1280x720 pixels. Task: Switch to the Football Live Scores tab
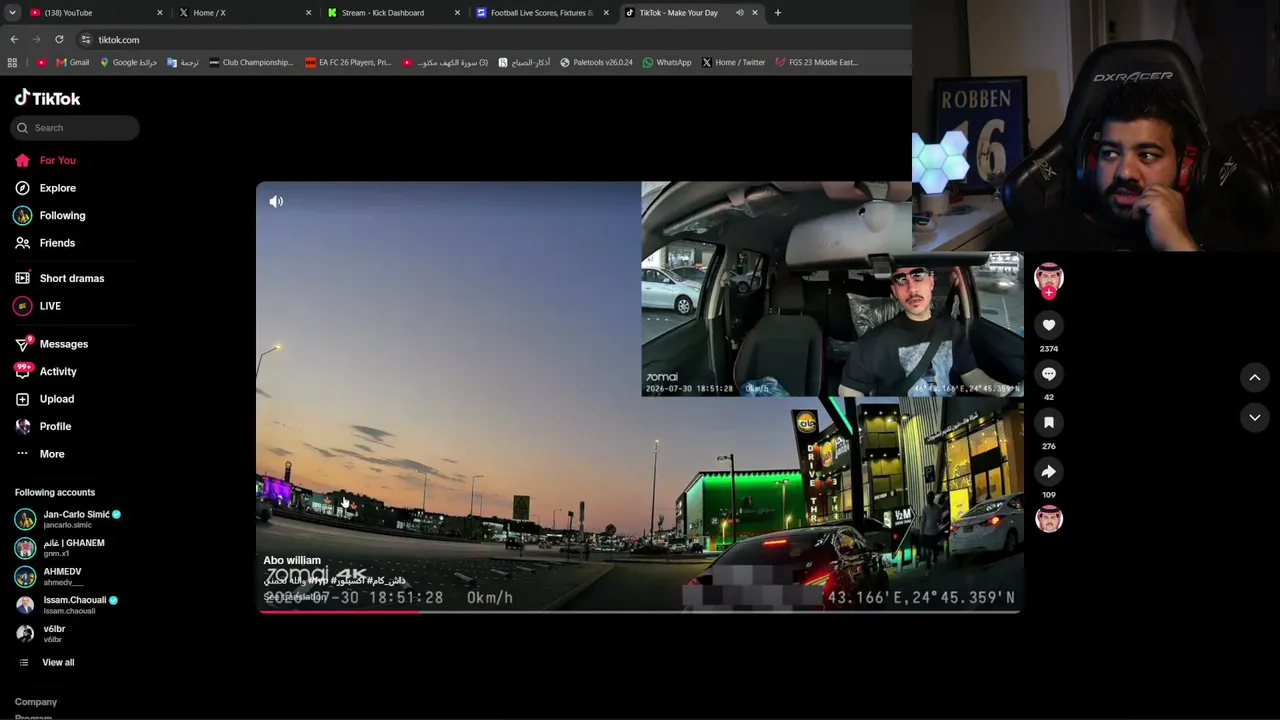coord(542,13)
